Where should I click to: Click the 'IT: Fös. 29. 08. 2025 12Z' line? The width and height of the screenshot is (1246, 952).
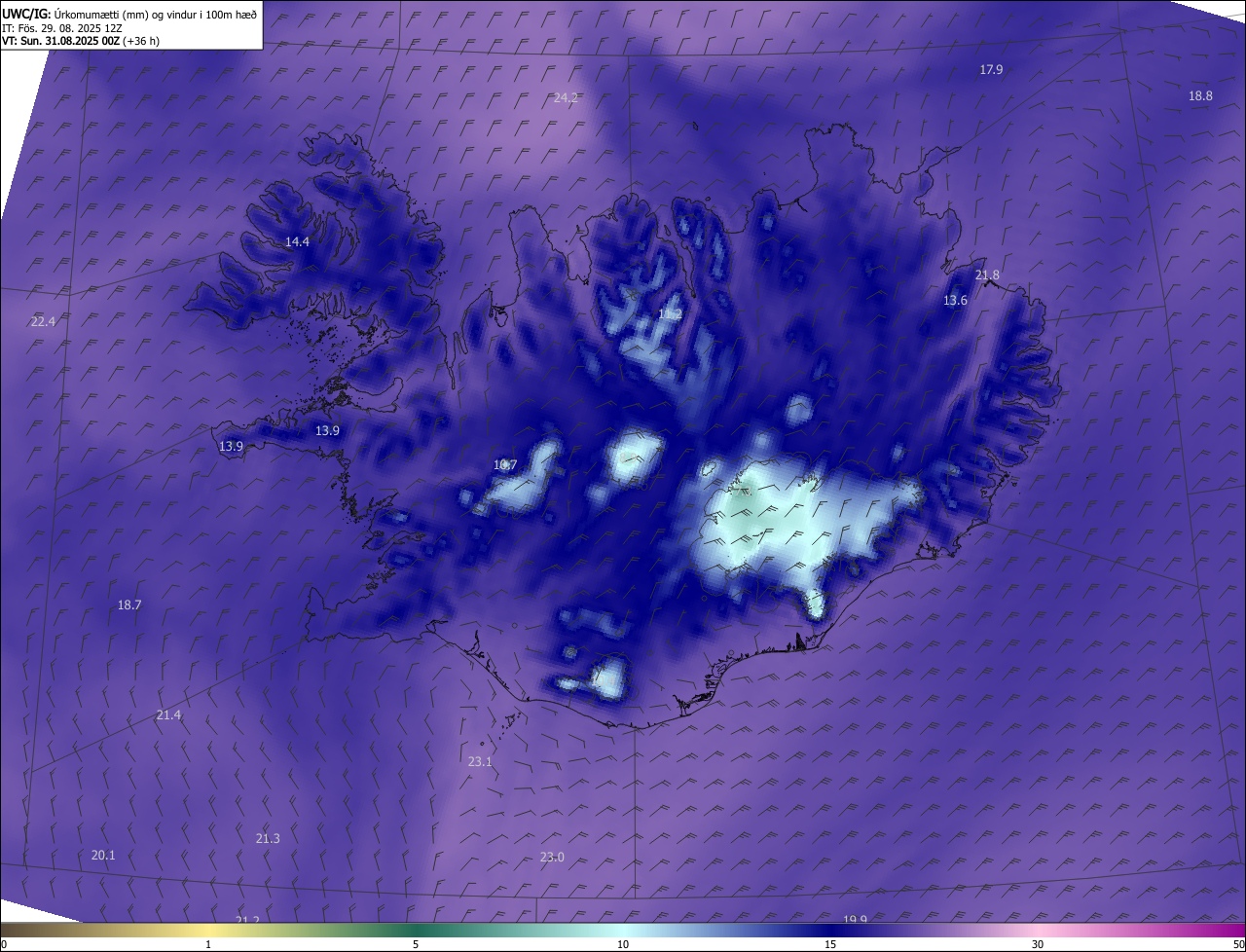pos(62,28)
